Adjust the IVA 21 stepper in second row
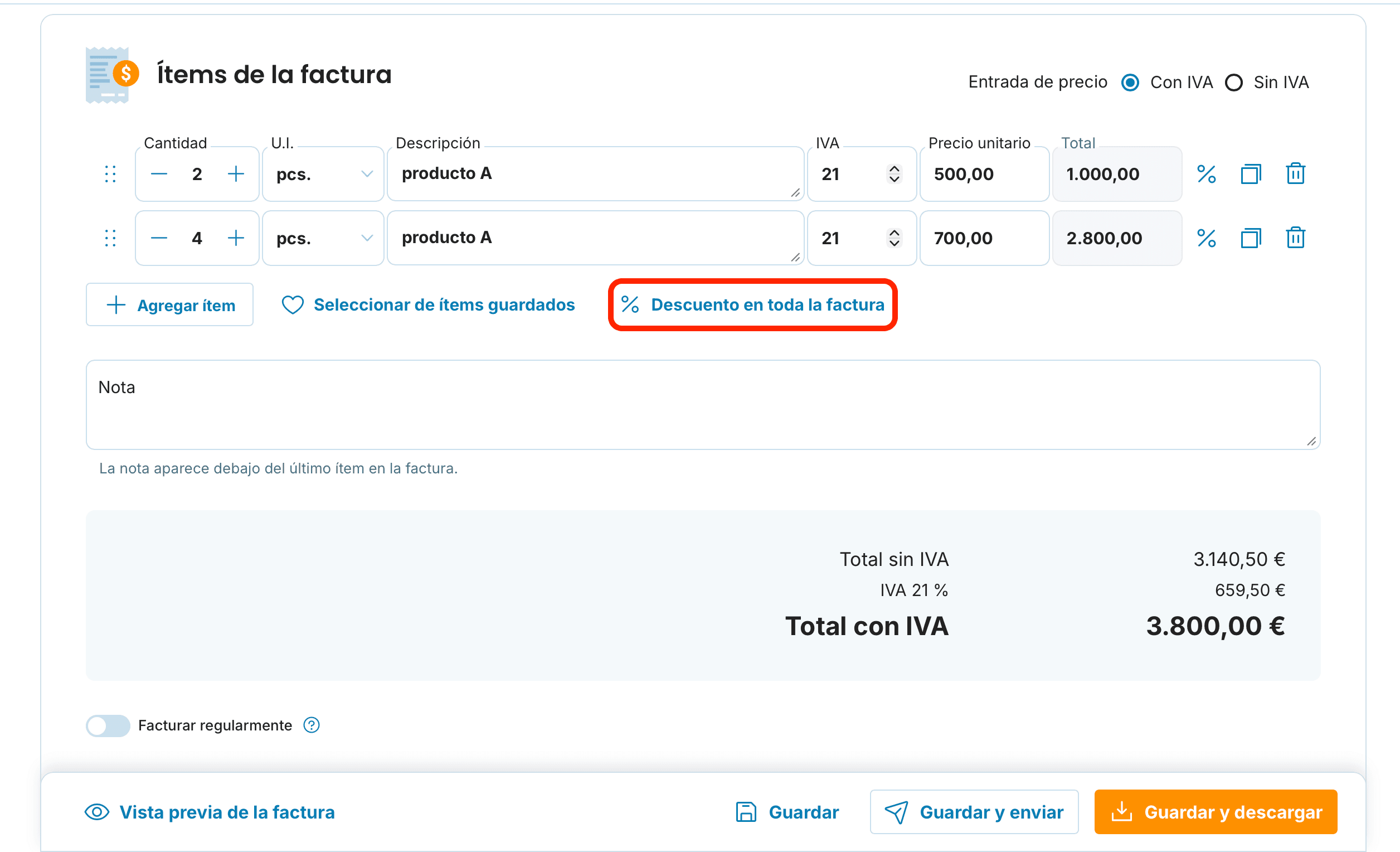This screenshot has width=1400, height=852. pyautogui.click(x=894, y=238)
